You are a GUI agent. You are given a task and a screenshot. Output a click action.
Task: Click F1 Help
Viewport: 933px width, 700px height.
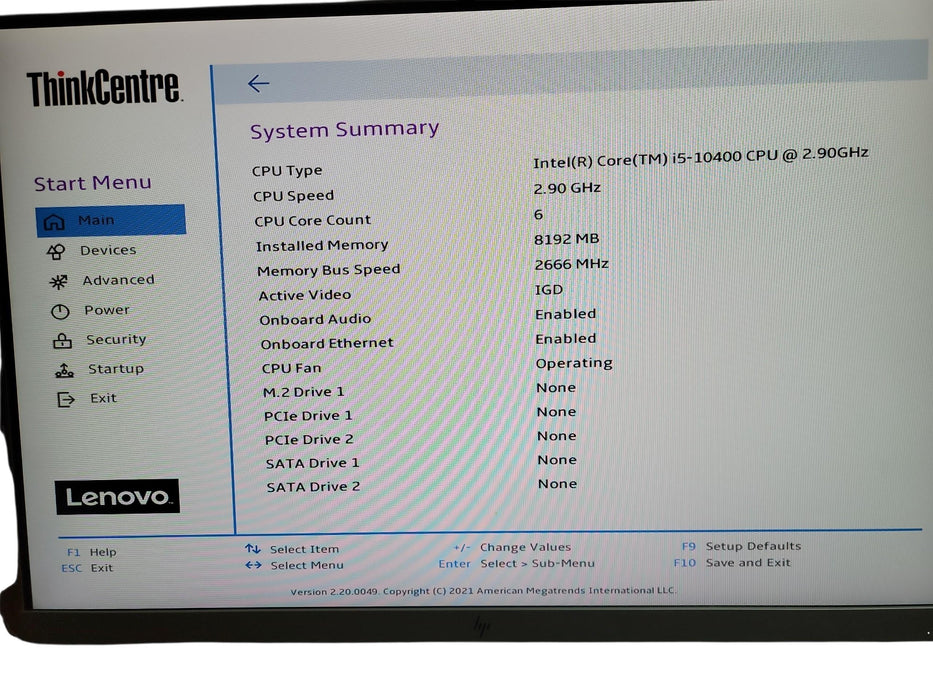pyautogui.click(x=92, y=552)
